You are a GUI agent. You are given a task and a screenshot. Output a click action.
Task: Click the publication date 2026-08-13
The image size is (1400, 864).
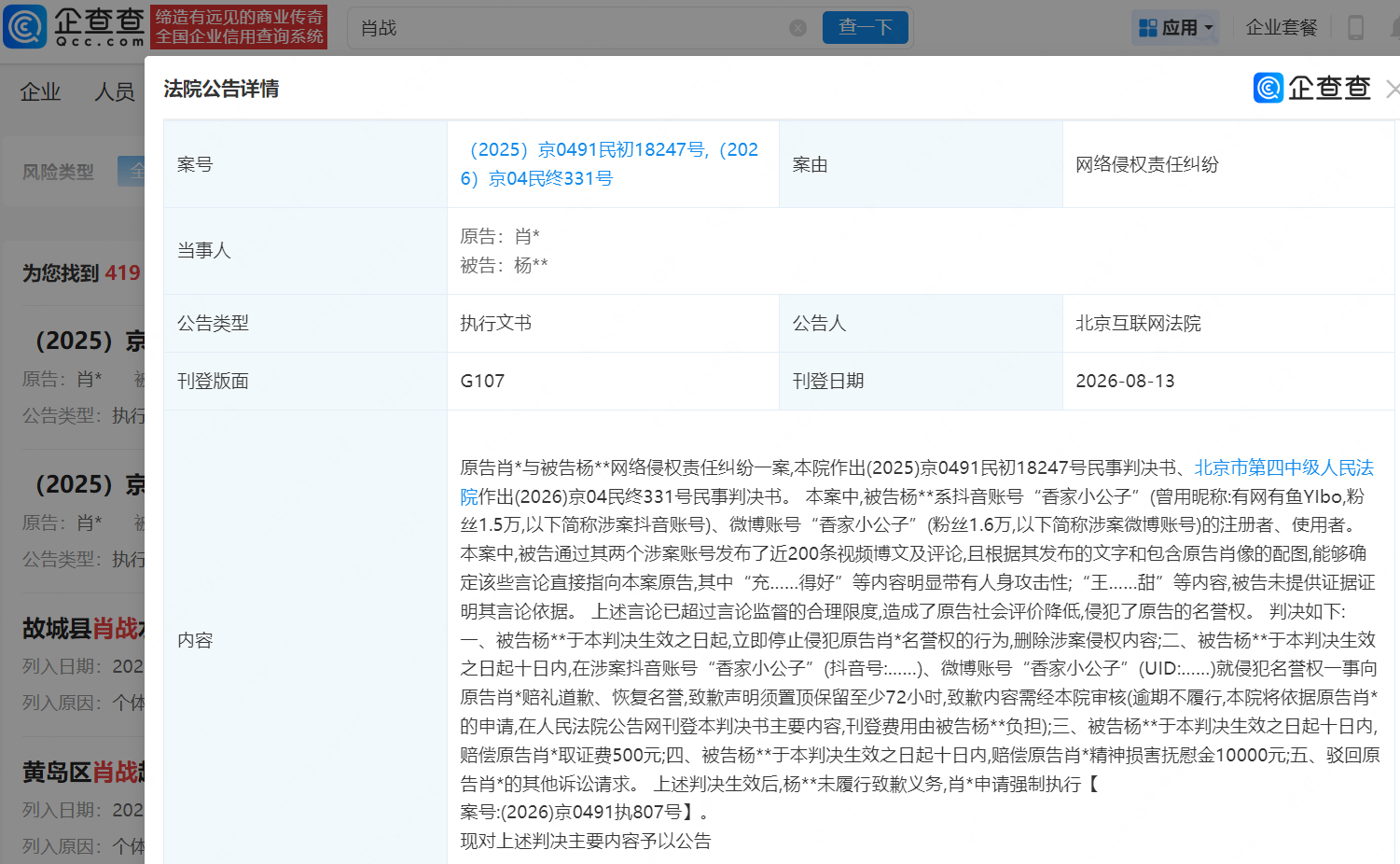1125,381
